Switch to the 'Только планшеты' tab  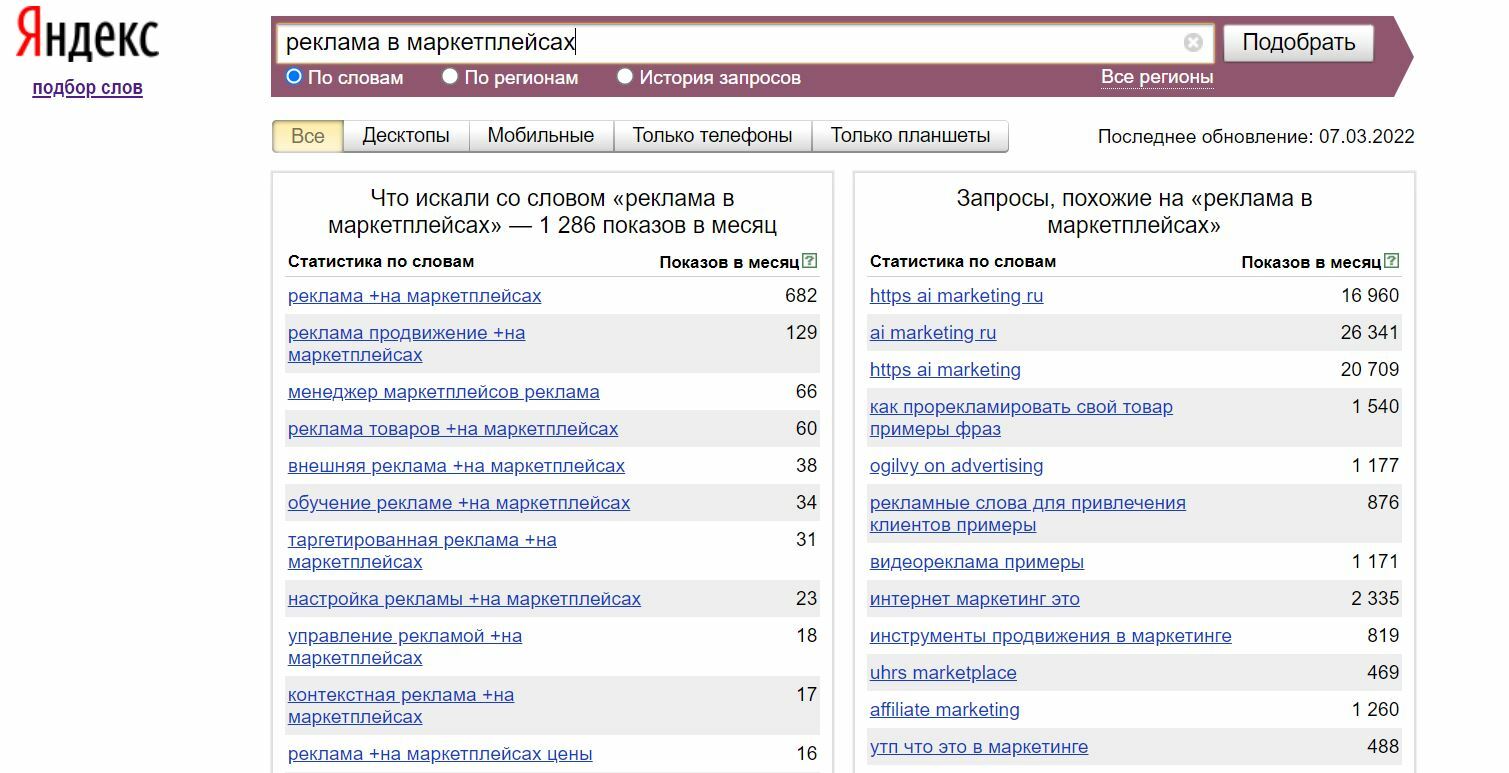point(910,136)
